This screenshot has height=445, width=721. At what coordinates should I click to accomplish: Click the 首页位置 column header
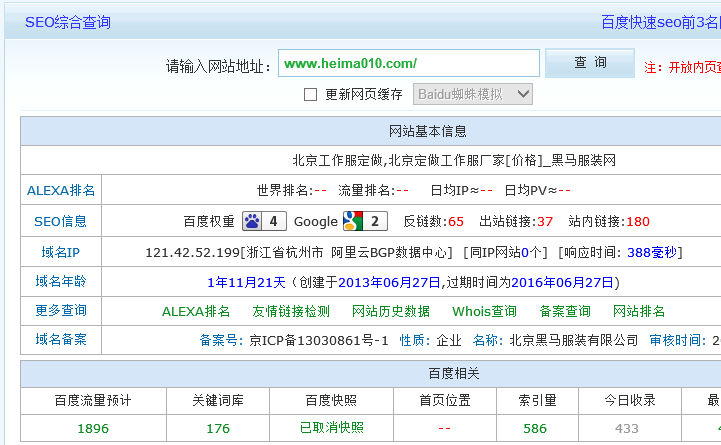coord(445,400)
